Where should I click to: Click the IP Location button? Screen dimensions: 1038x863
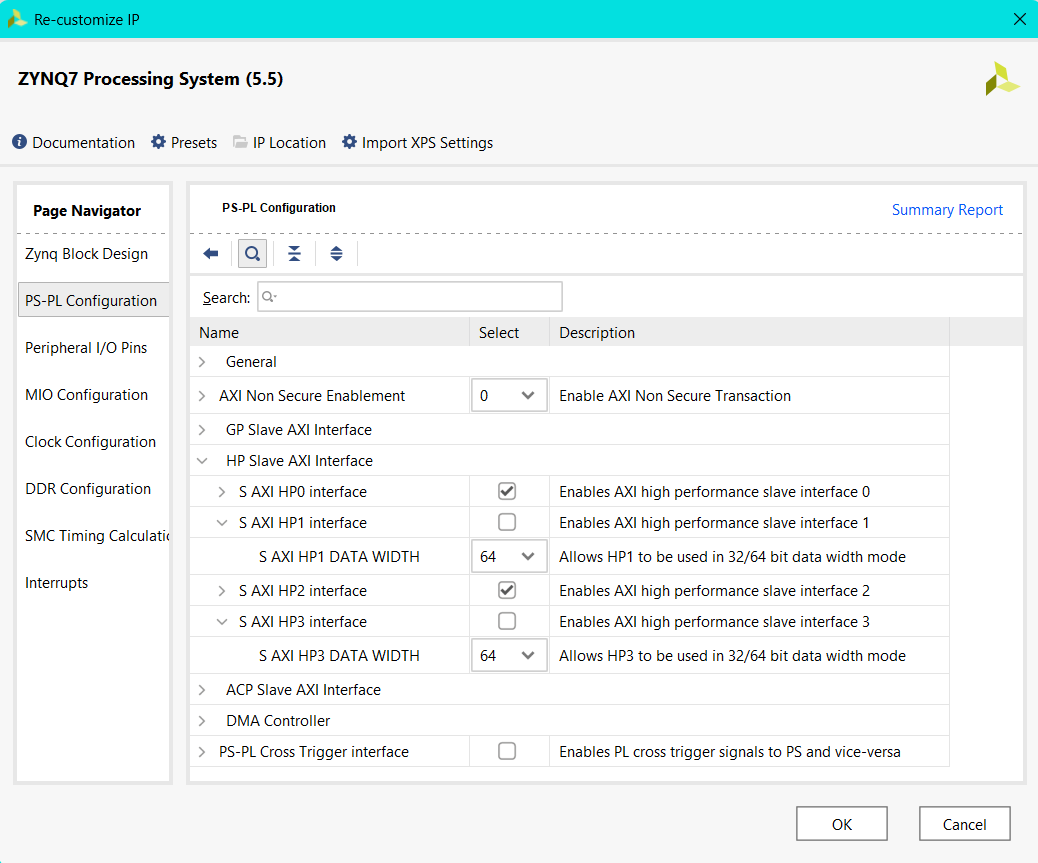pyautogui.click(x=289, y=142)
